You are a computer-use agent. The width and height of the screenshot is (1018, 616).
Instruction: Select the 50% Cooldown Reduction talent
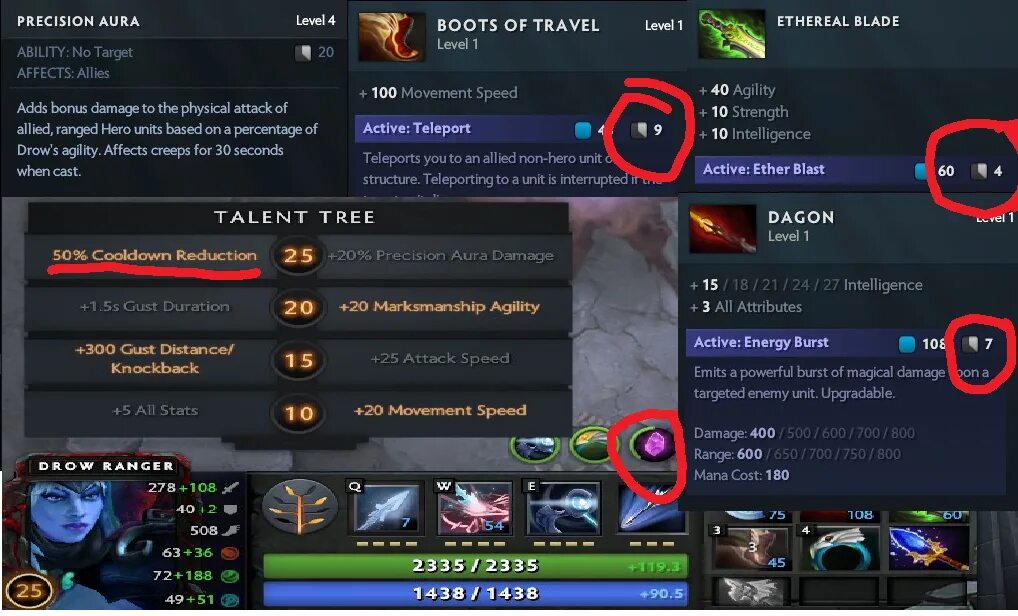[x=155, y=255]
